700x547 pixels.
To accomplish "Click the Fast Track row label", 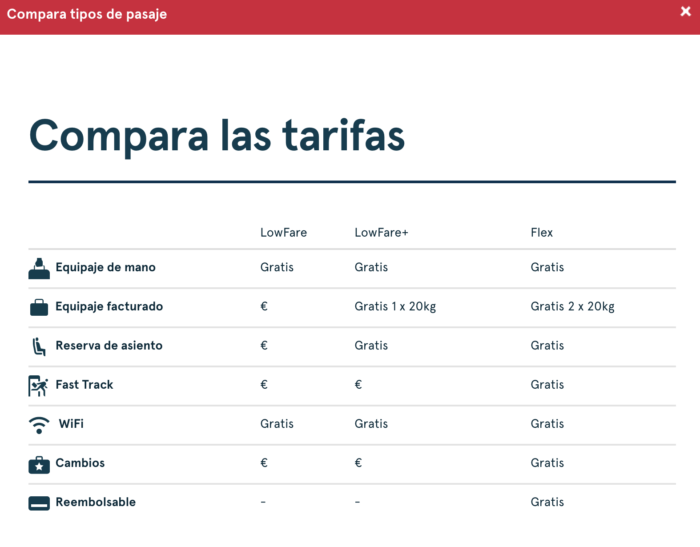I will pos(84,384).
